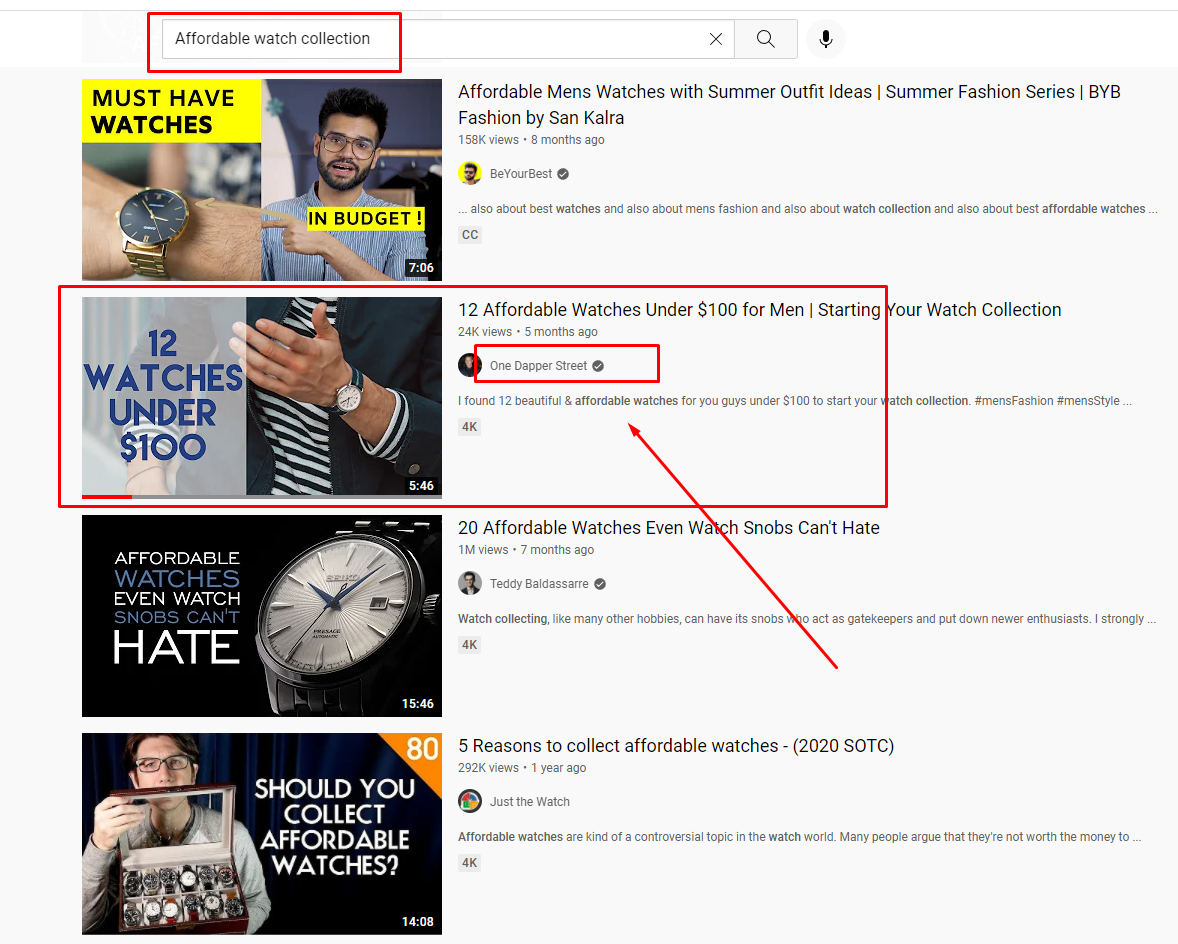Click the BeYourBest channel avatar
This screenshot has height=944, width=1178.
click(470, 174)
